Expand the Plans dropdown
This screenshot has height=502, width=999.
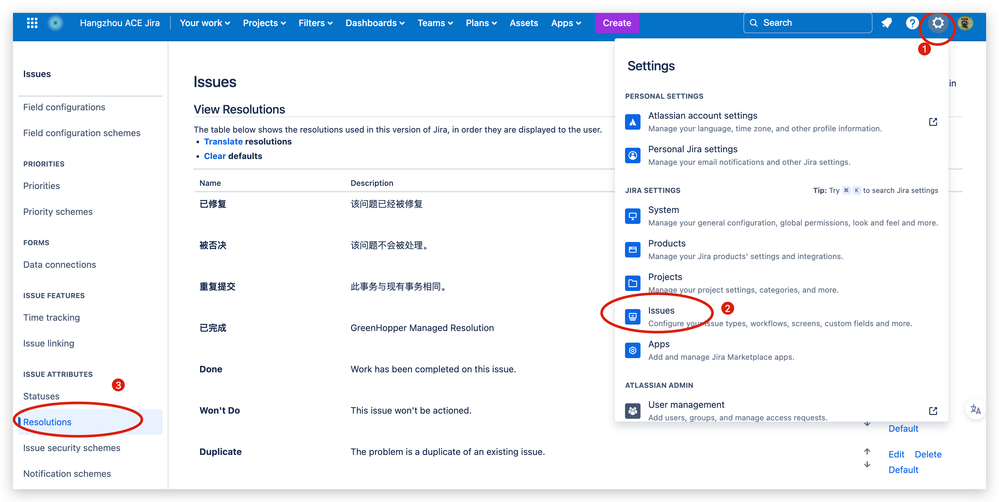[482, 23]
